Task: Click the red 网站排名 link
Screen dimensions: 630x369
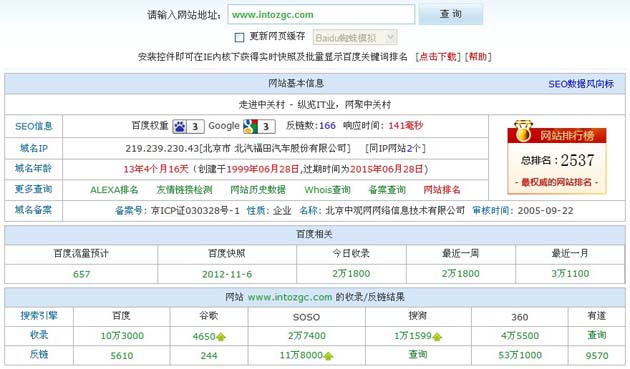Action: [x=442, y=190]
